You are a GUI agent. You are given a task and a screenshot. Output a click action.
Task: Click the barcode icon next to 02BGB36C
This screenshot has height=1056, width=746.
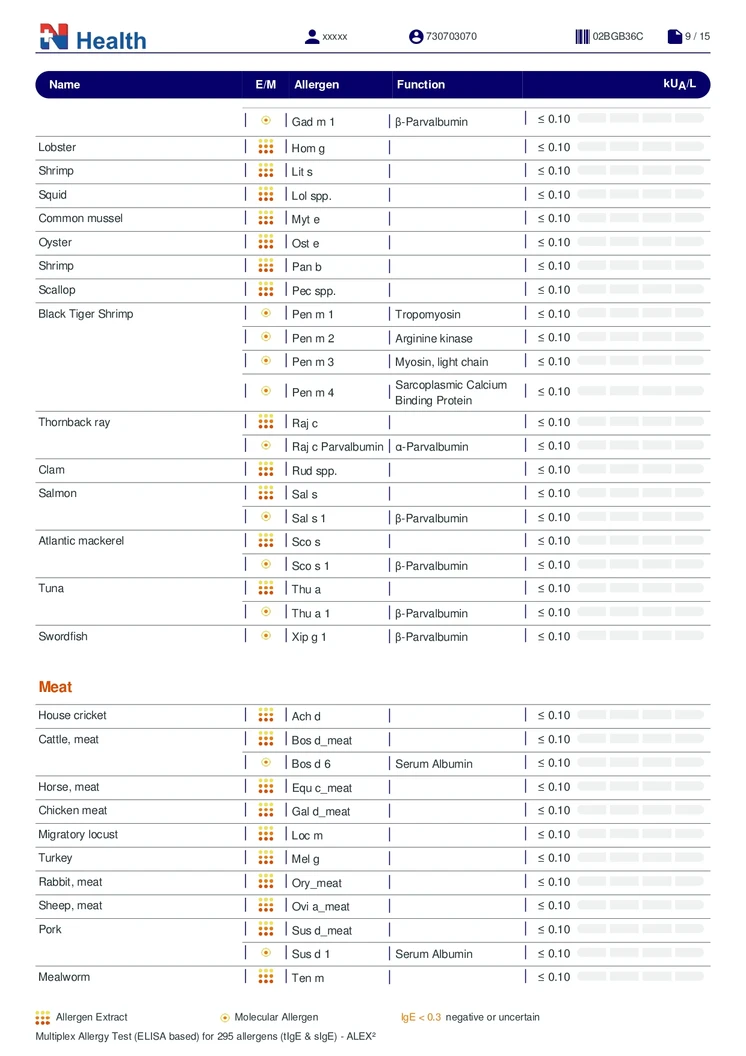click(582, 37)
